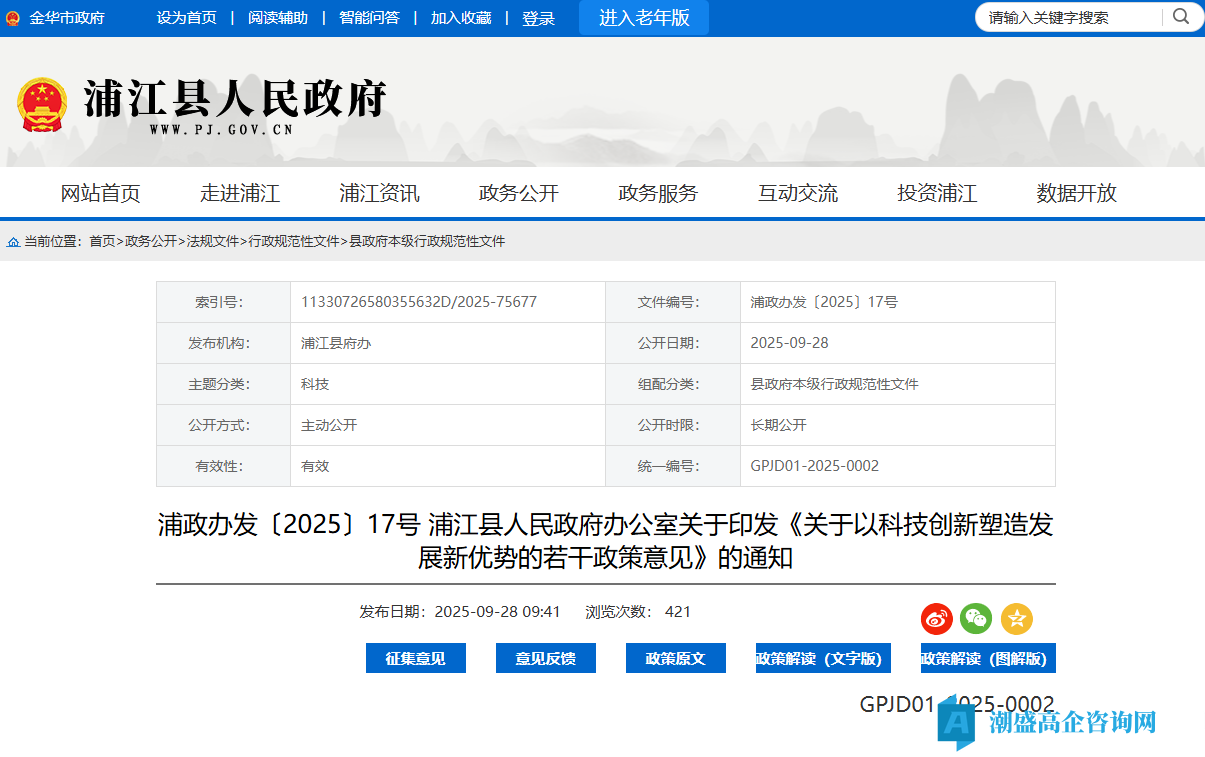Click the national emblem site logo

41,104
